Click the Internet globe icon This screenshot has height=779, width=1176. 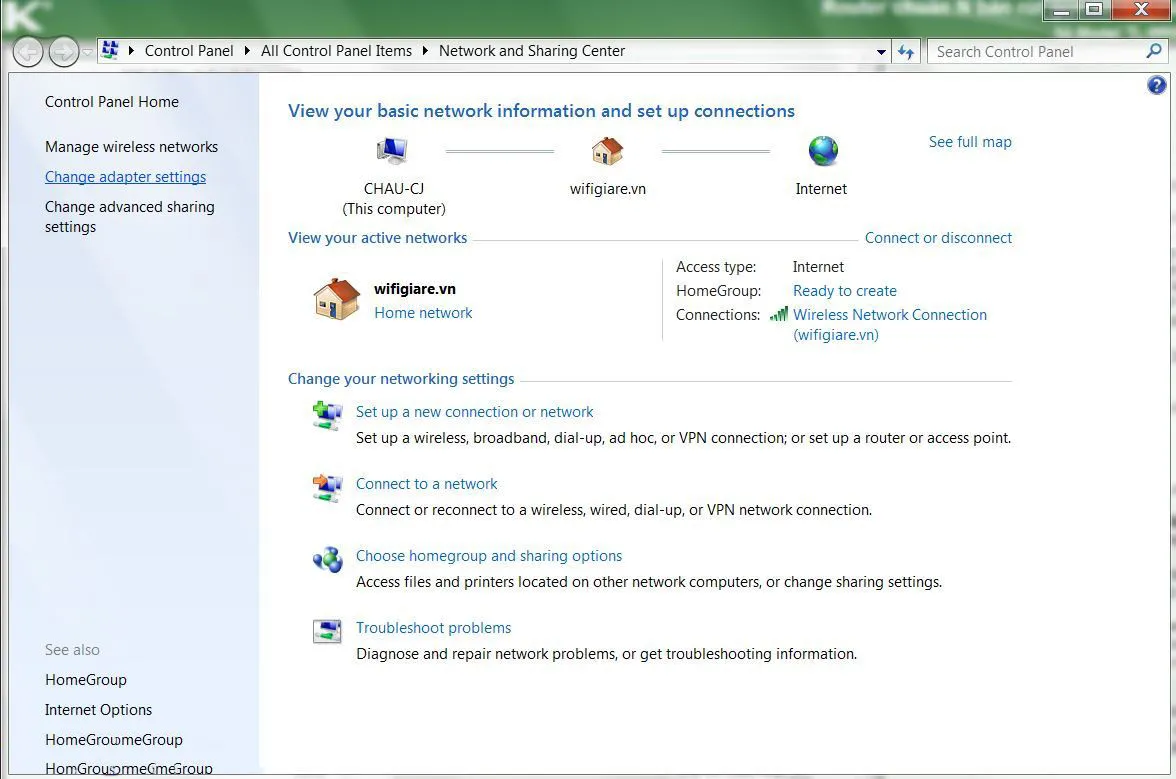(823, 151)
